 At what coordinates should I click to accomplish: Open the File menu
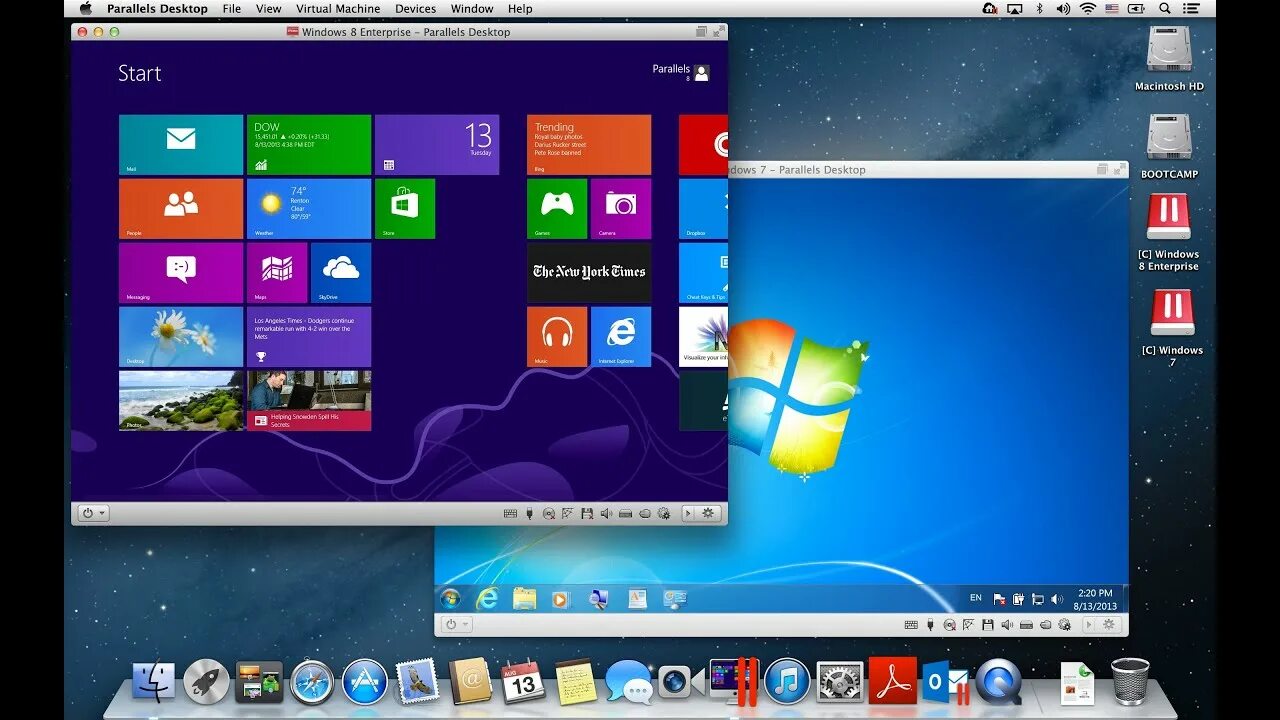(232, 9)
